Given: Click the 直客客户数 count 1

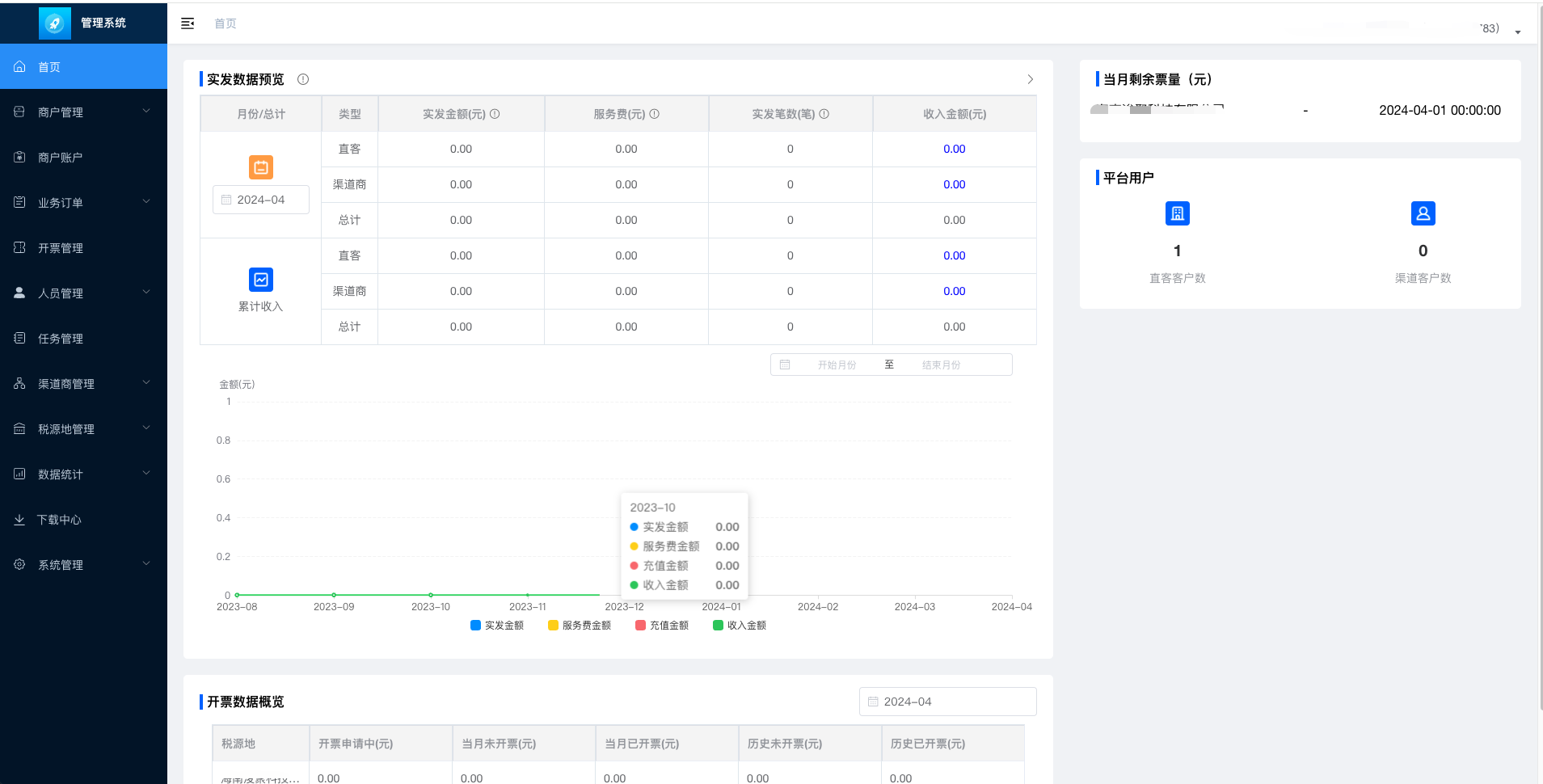Looking at the screenshot, I should tap(1178, 251).
